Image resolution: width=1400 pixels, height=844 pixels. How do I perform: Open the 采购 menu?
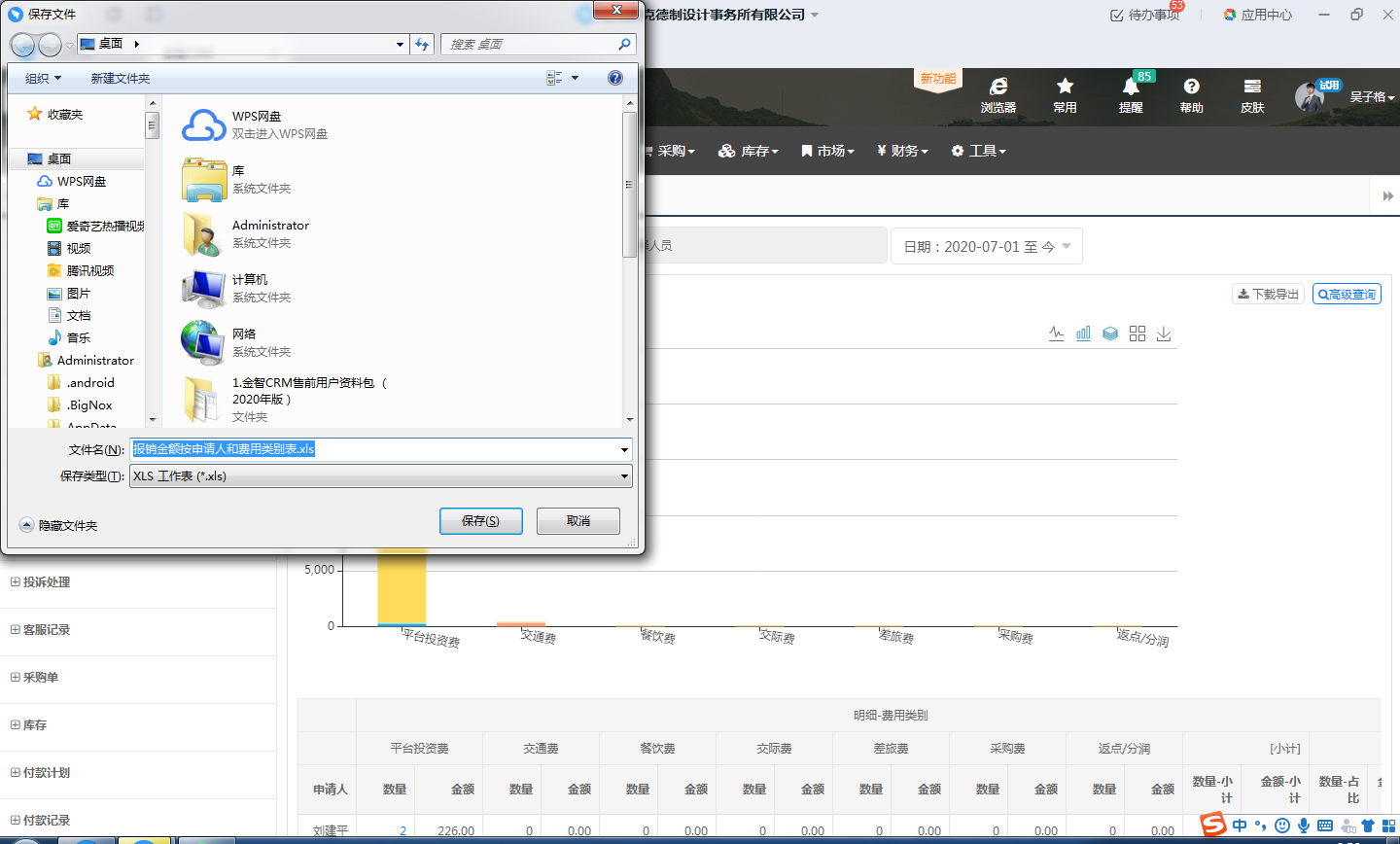tap(671, 151)
